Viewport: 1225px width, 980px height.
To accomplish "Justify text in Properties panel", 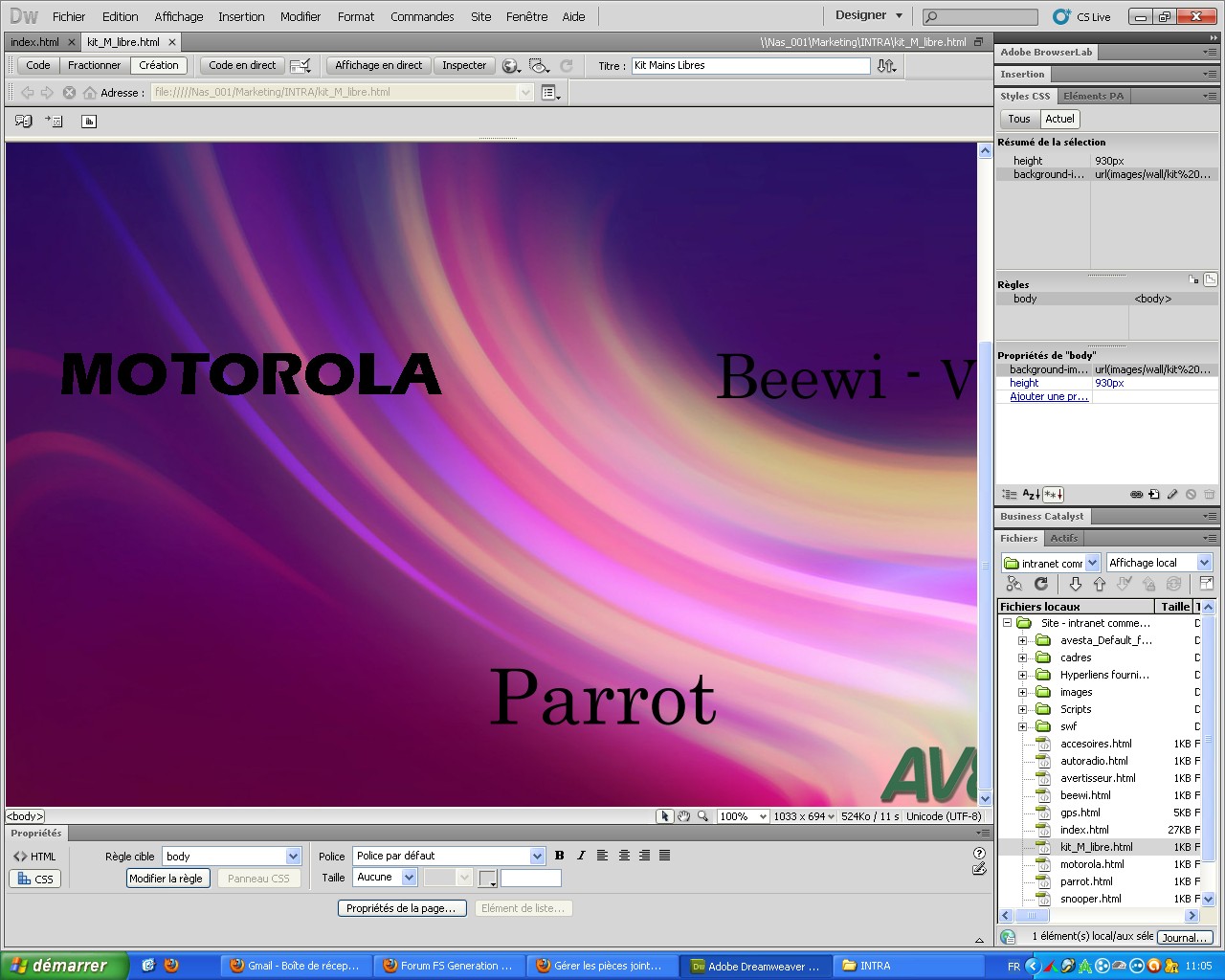I will click(x=665, y=856).
